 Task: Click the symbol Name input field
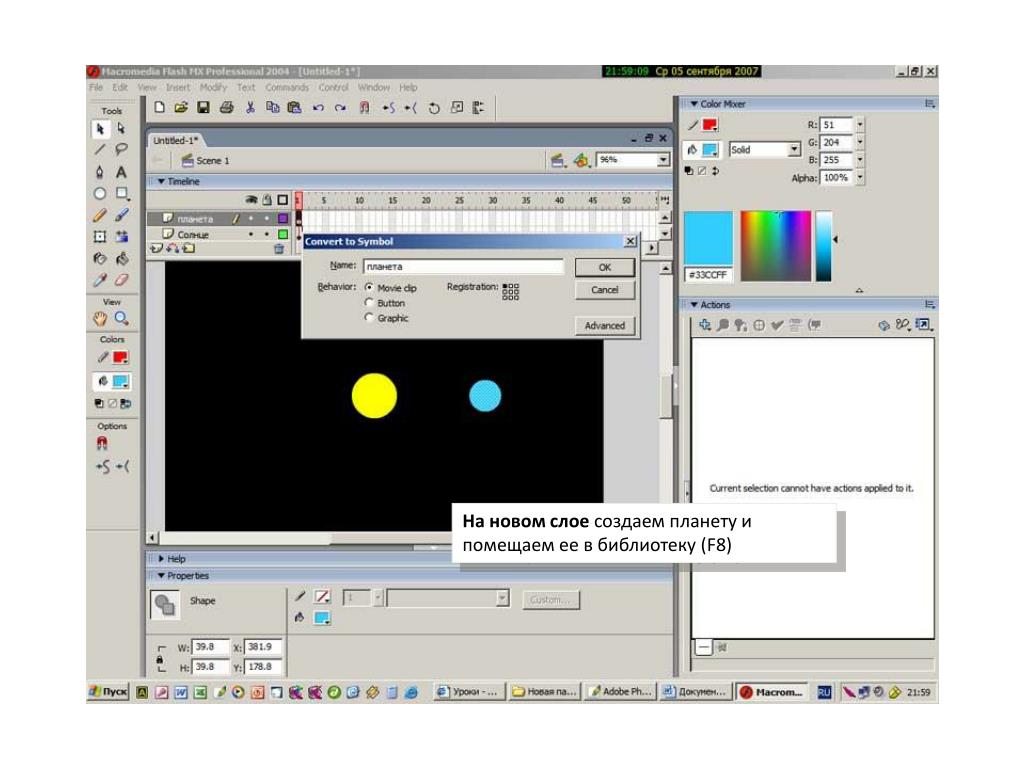point(464,266)
